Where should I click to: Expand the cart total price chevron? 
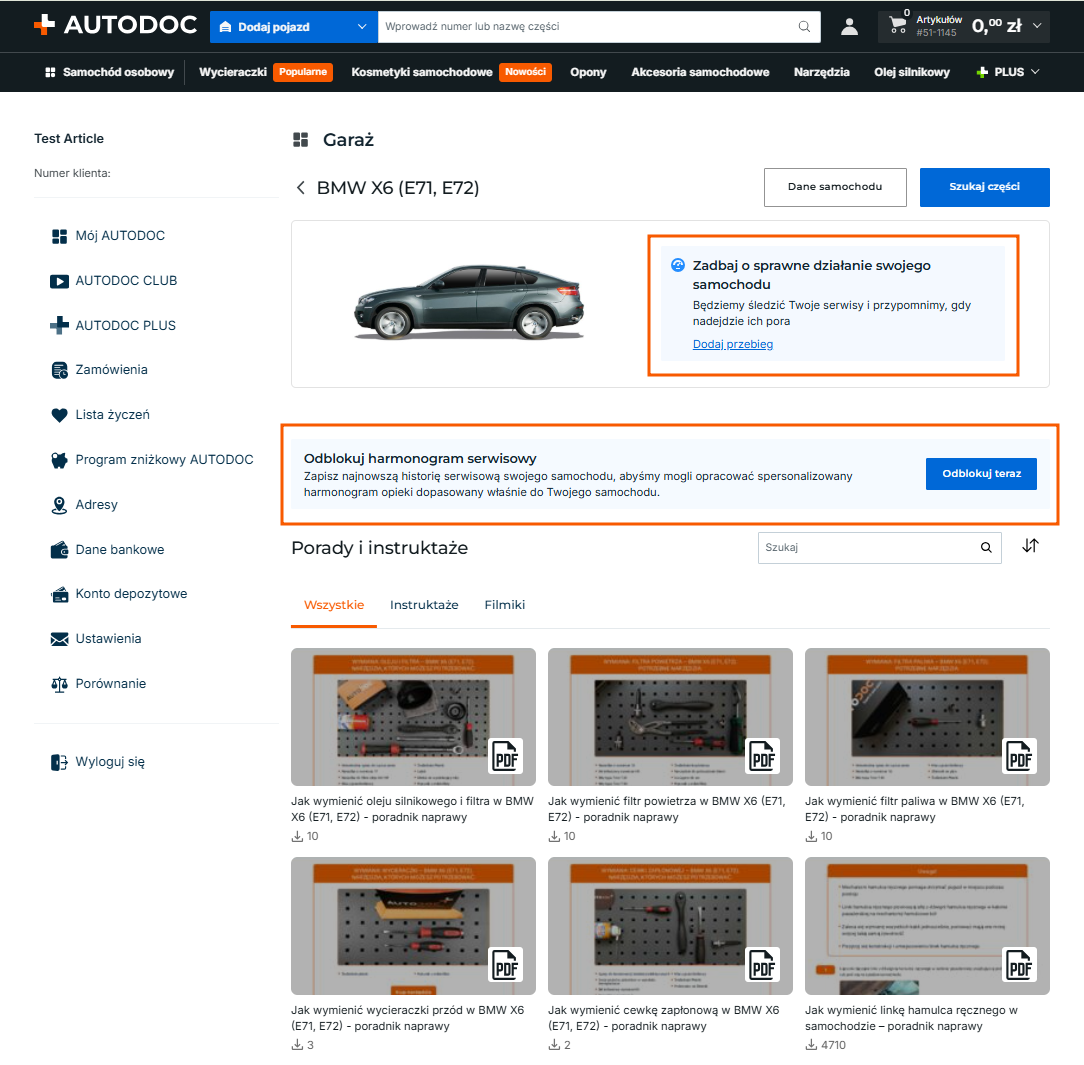pyautogui.click(x=1037, y=26)
